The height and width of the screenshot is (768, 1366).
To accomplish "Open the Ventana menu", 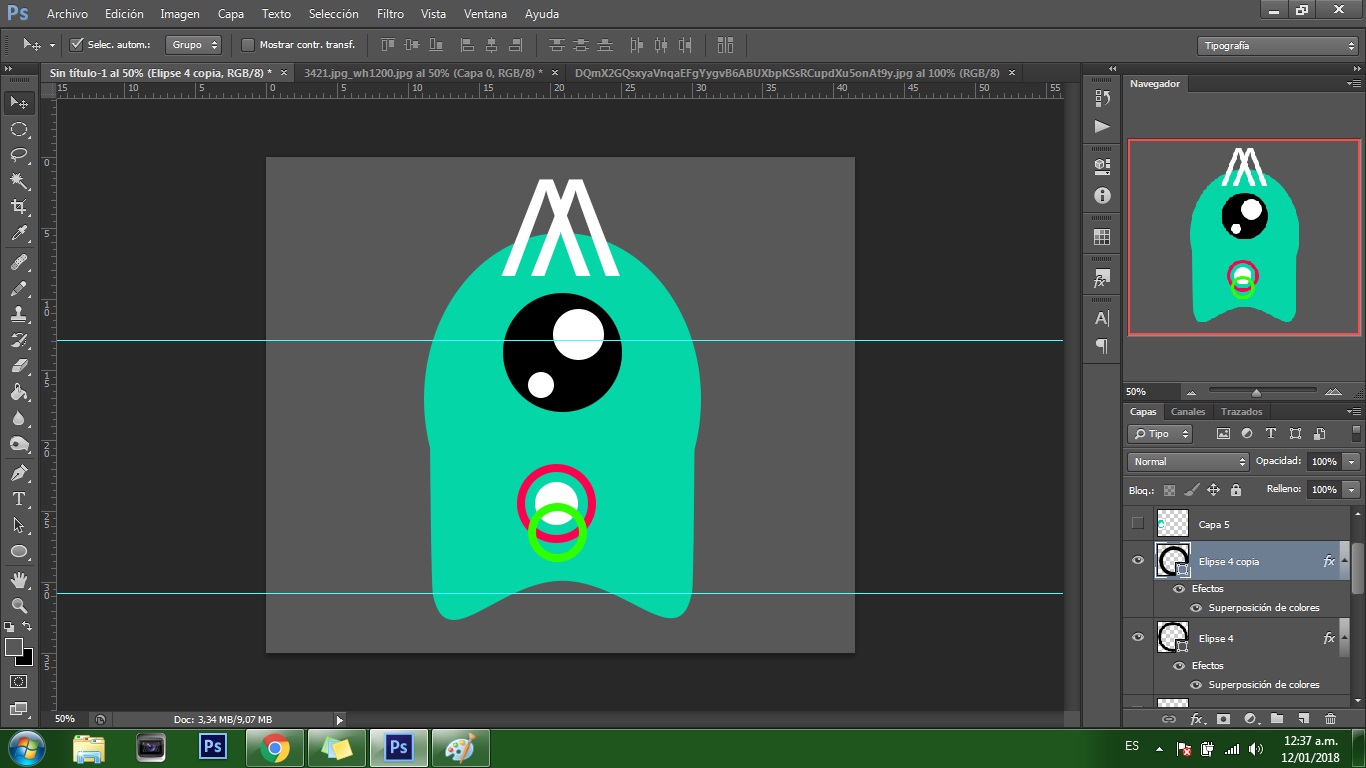I will [485, 14].
